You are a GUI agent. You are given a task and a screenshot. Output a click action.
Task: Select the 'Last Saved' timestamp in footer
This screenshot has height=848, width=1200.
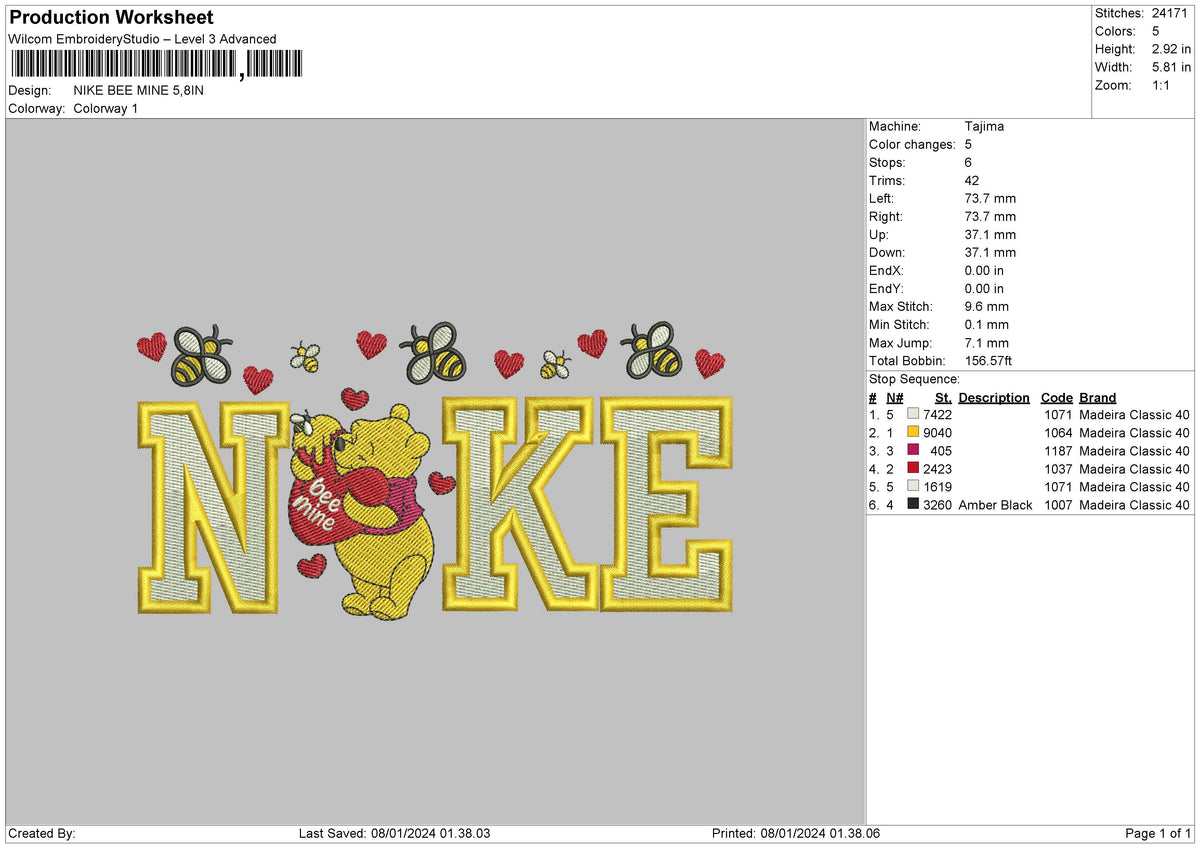tap(394, 834)
